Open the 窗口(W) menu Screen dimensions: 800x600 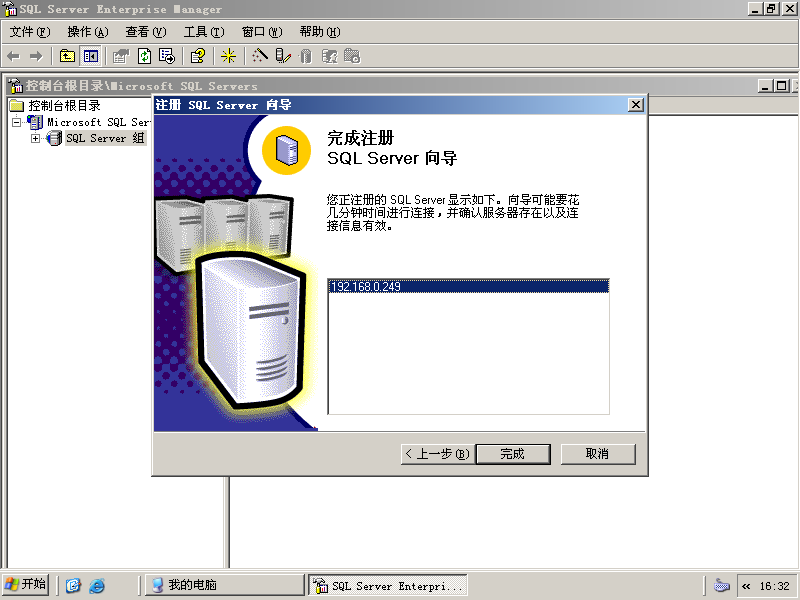[262, 32]
